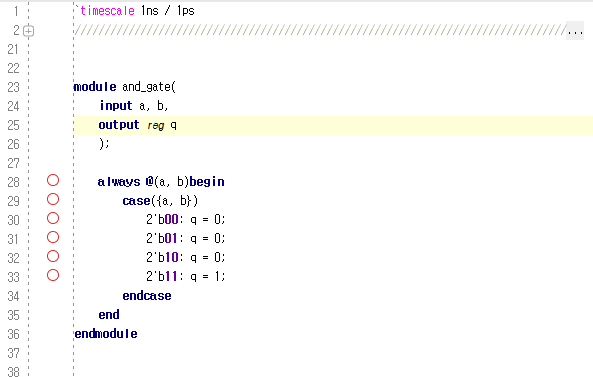Click the 2'b11 case value
Image resolution: width=593 pixels, height=377 pixels.
[x=162, y=276]
